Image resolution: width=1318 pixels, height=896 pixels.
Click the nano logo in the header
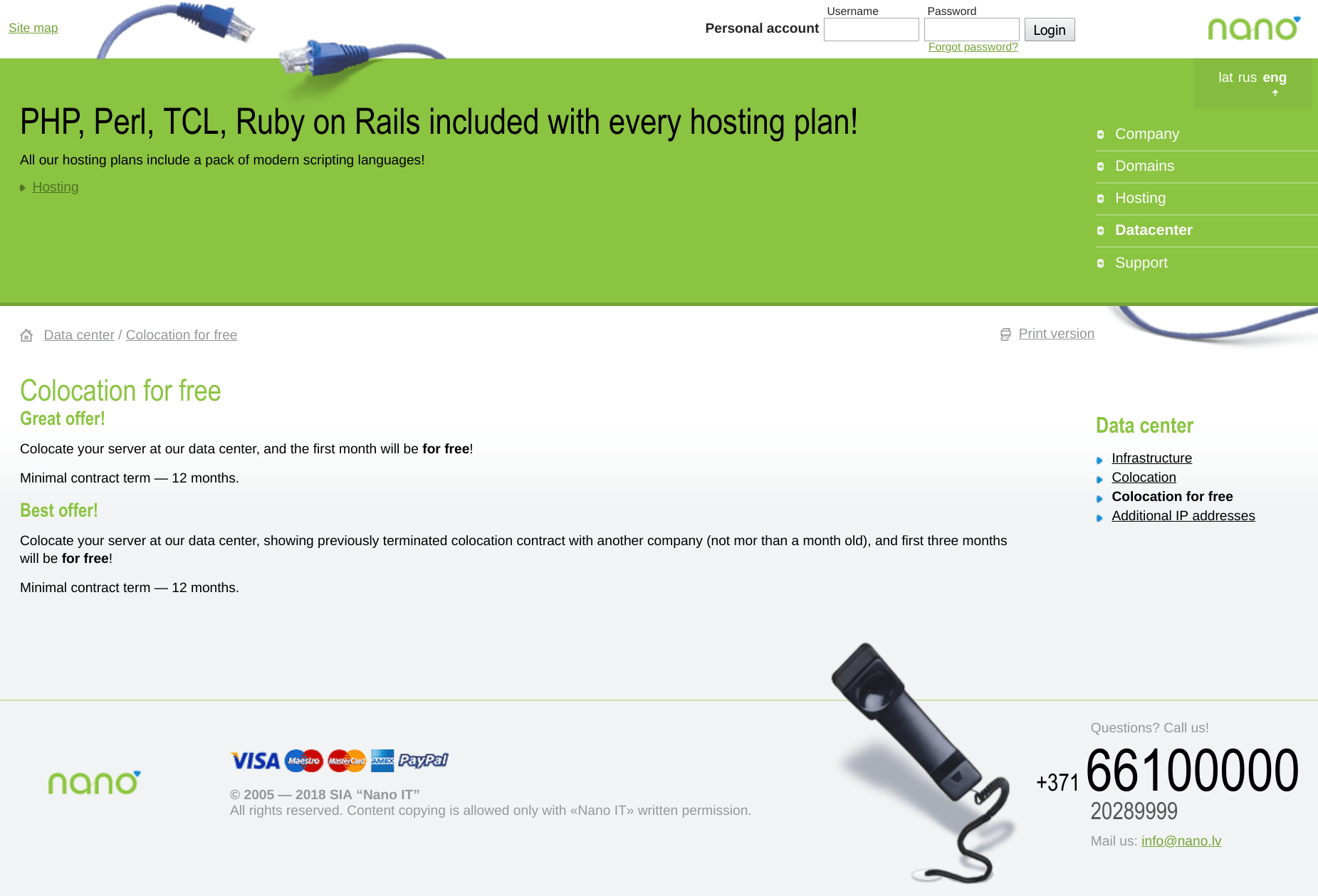pos(1254,28)
